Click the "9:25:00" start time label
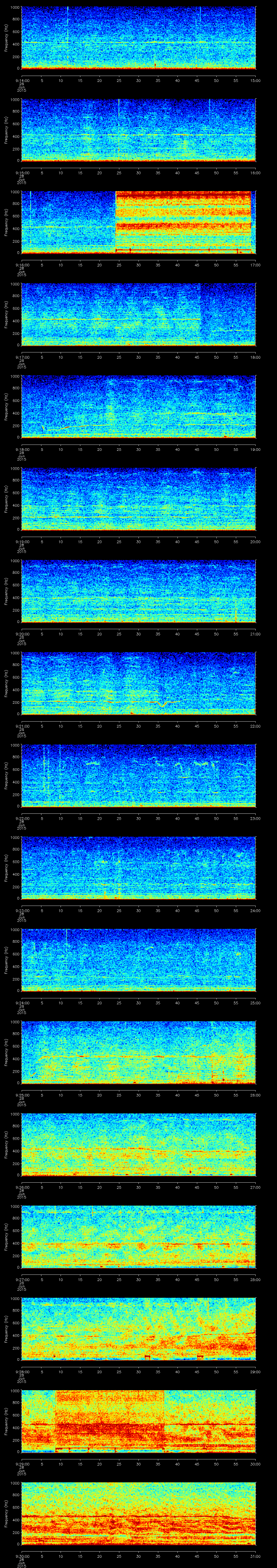 coord(22,1095)
